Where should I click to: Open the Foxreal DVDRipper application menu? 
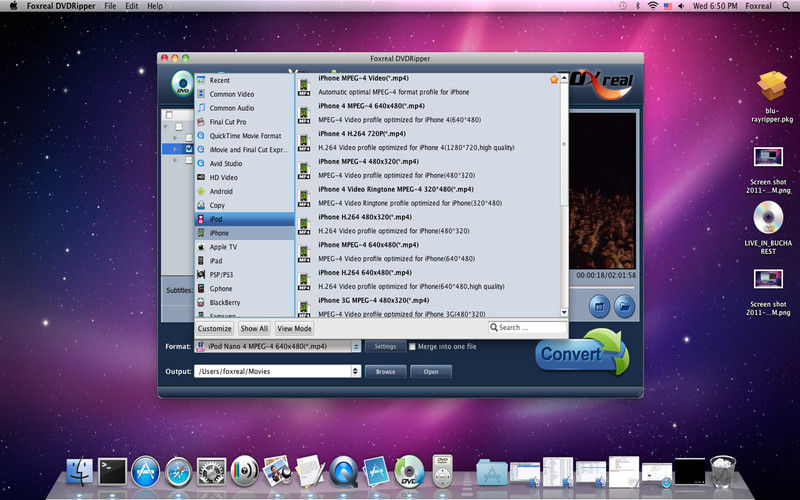(x=61, y=6)
